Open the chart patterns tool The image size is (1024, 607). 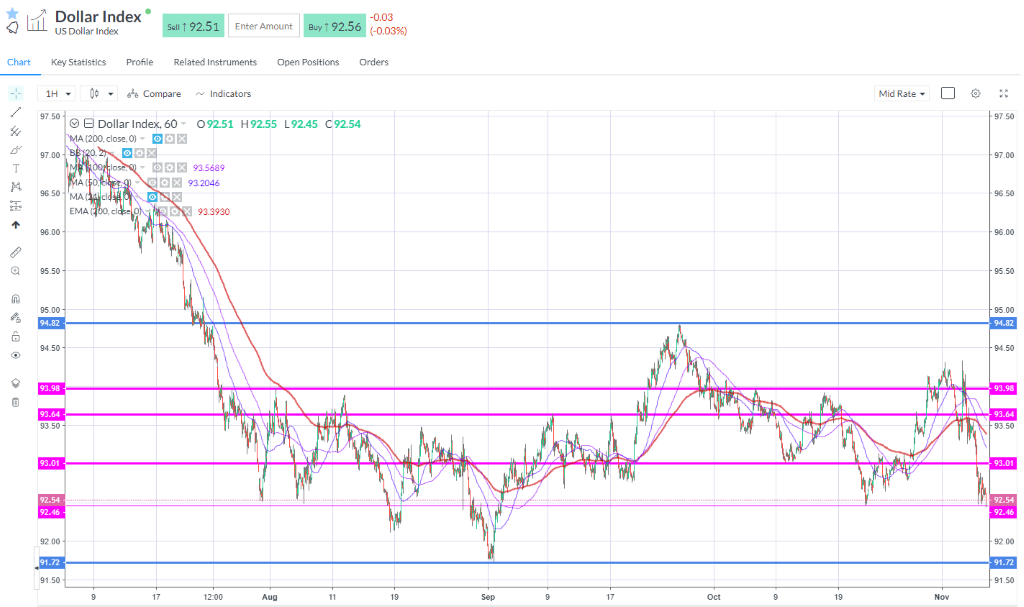pos(16,187)
